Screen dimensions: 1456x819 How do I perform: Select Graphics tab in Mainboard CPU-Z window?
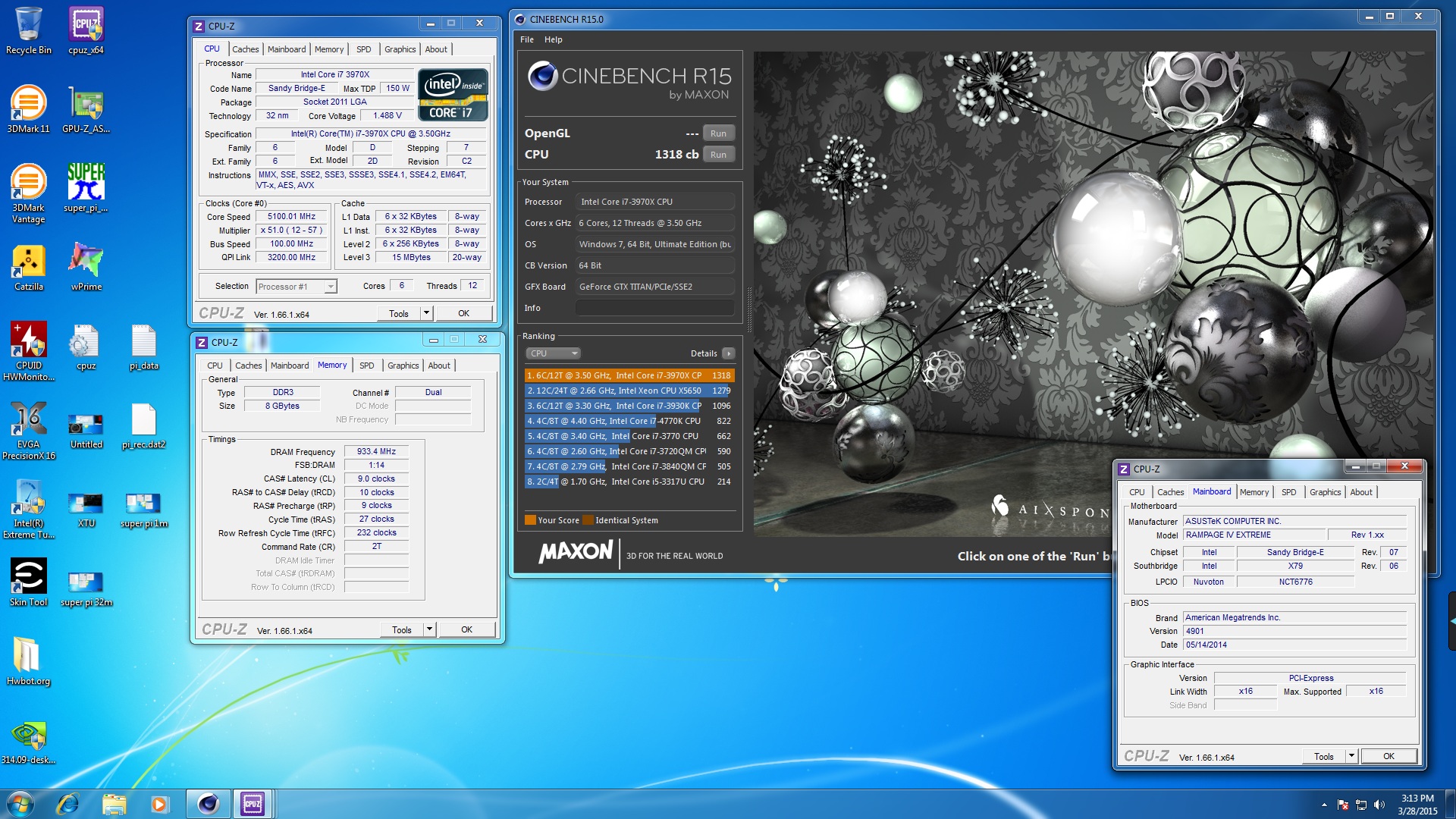click(x=1325, y=492)
